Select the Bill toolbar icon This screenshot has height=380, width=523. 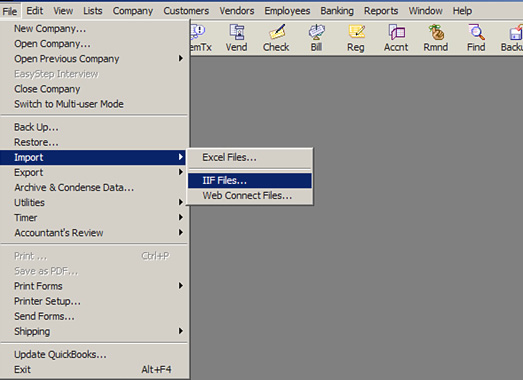tap(316, 38)
